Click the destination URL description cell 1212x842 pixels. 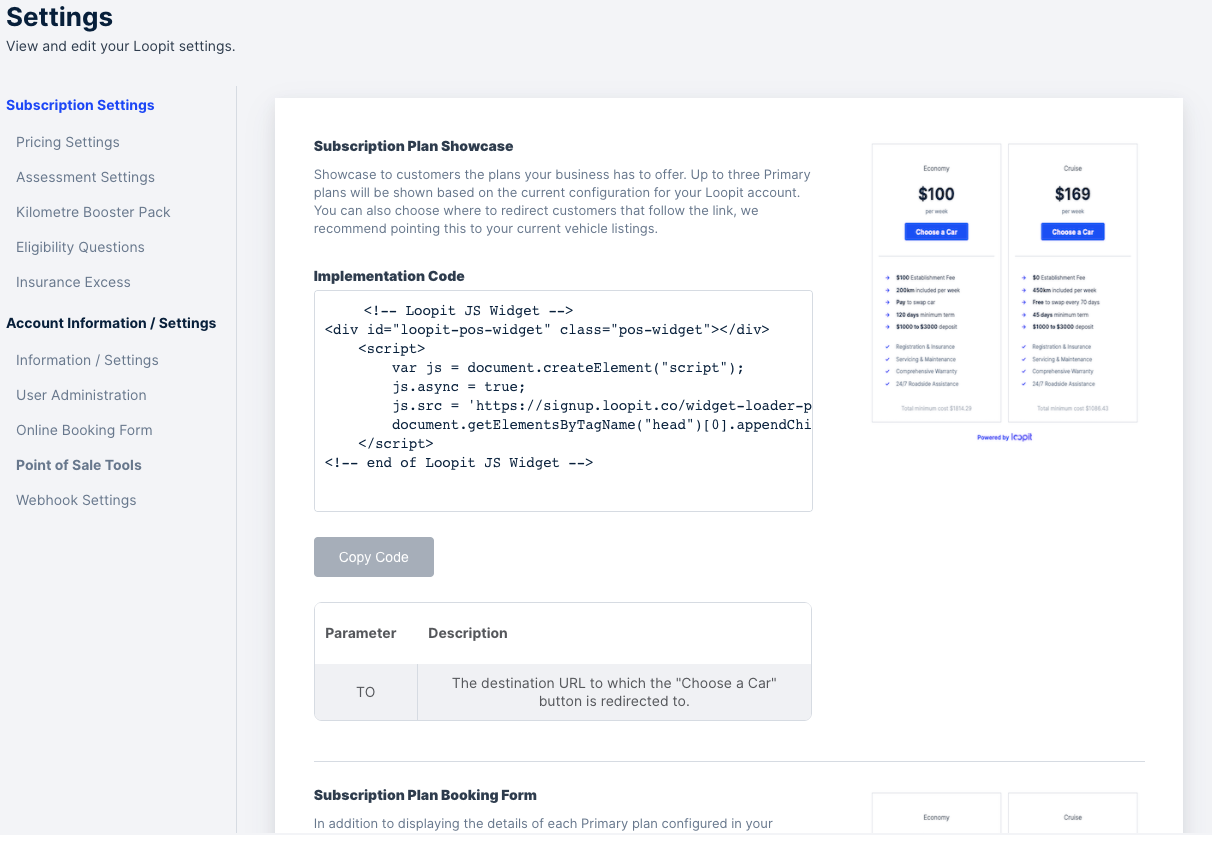point(614,692)
